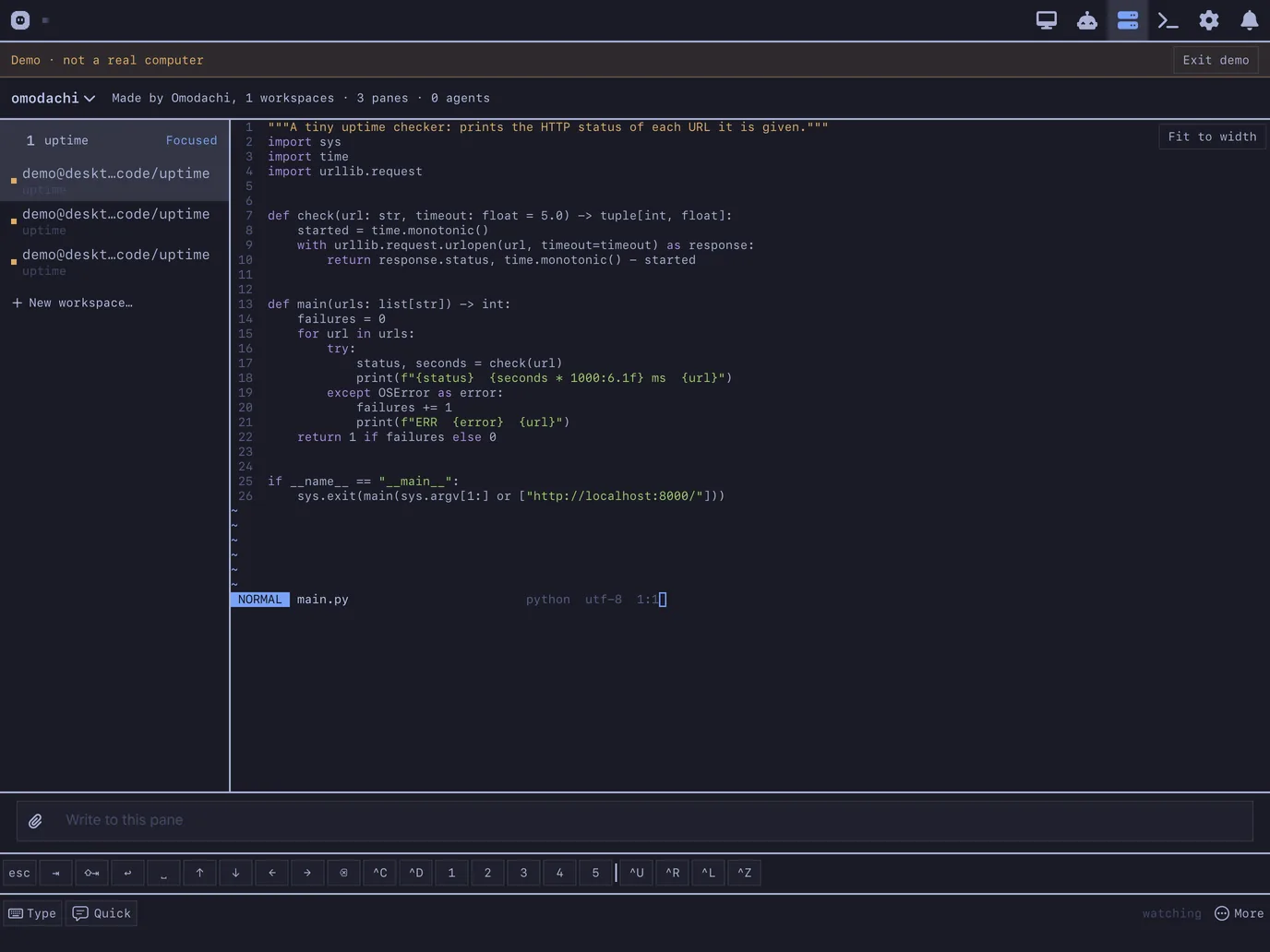
Task: Send the number 3 key
Action: pyautogui.click(x=523, y=873)
